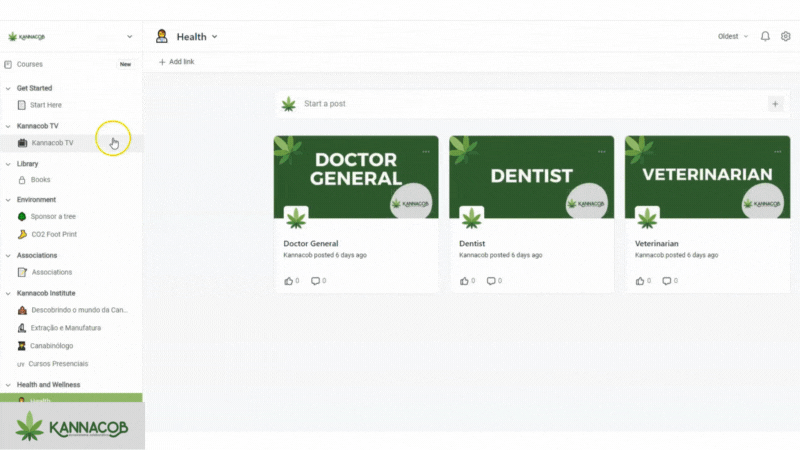
Task: Click the plus icon in Start a post bar
Action: point(775,103)
